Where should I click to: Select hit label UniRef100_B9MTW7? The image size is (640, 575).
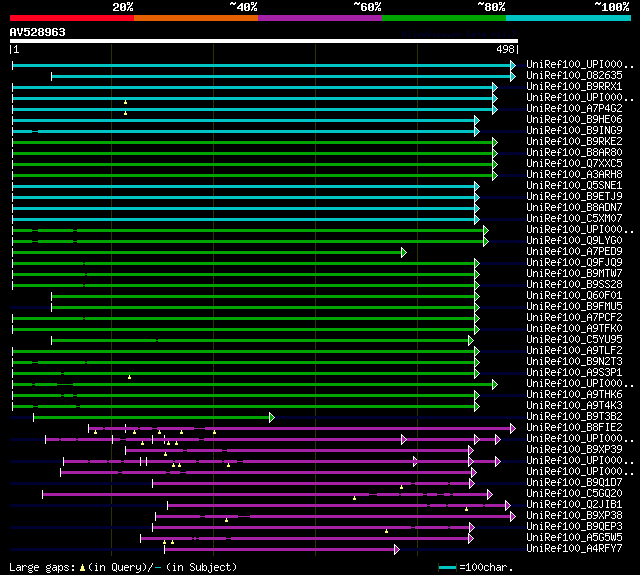(574, 274)
